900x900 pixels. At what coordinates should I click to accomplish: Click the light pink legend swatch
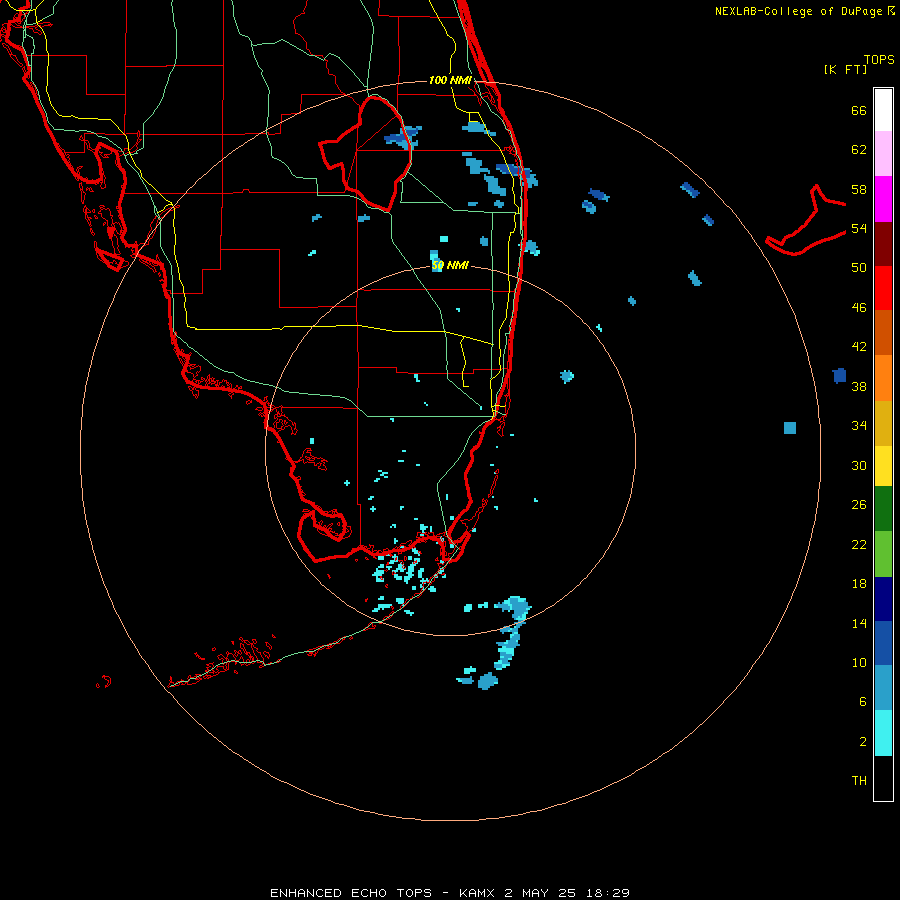[x=883, y=153]
